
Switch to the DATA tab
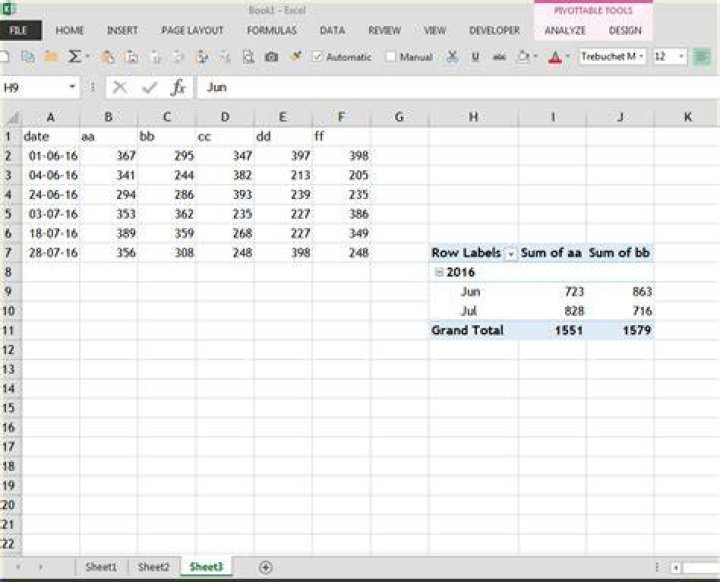332,30
